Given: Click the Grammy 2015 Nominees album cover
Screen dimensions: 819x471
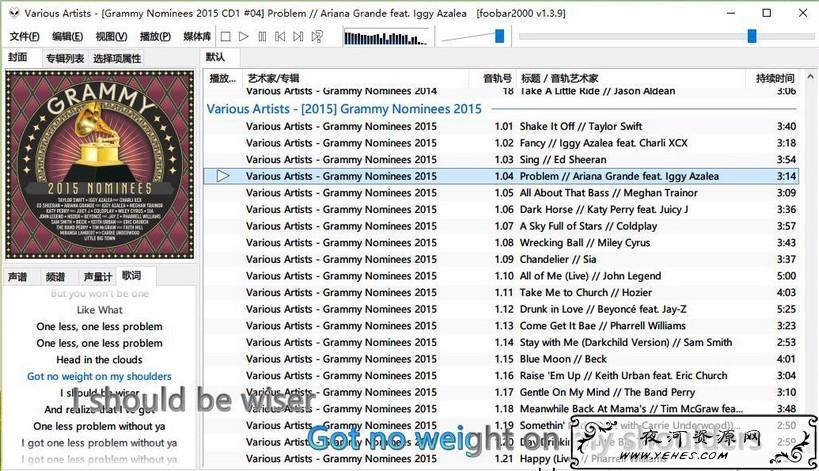Looking at the screenshot, I should coord(100,164).
